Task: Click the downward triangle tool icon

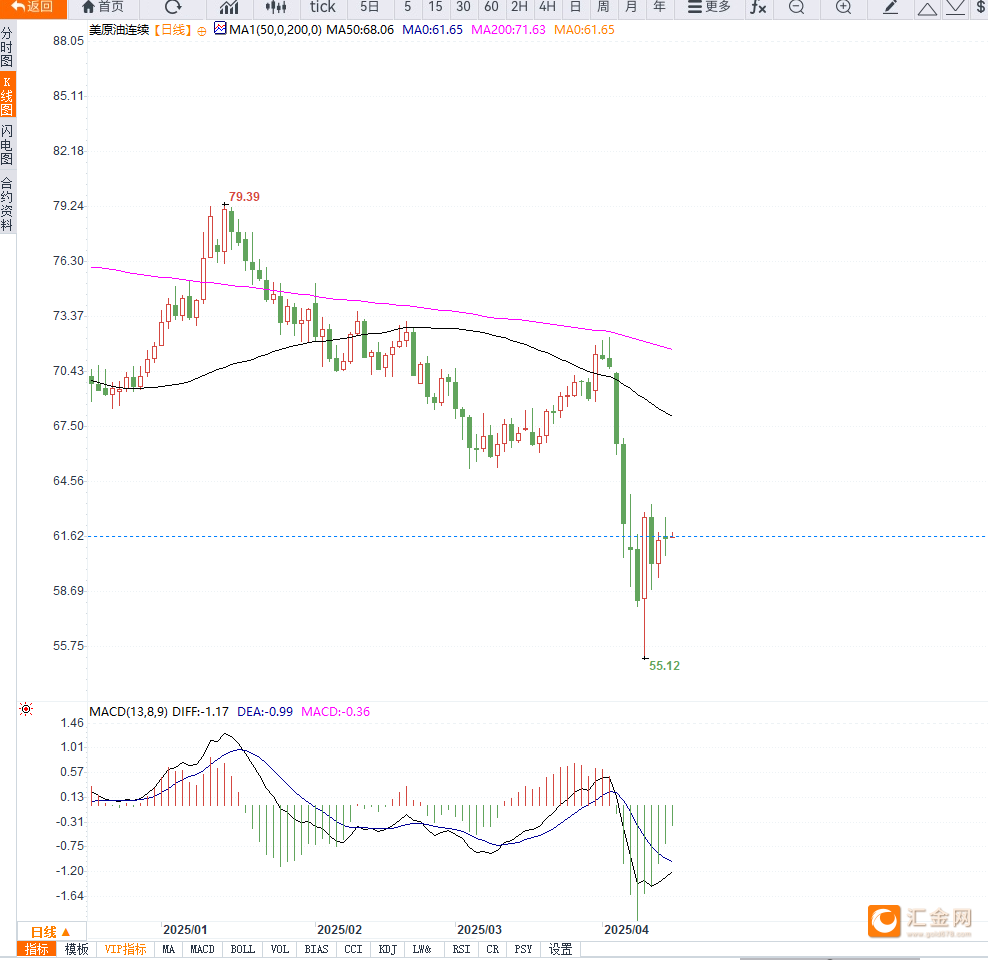Action: [x=955, y=8]
